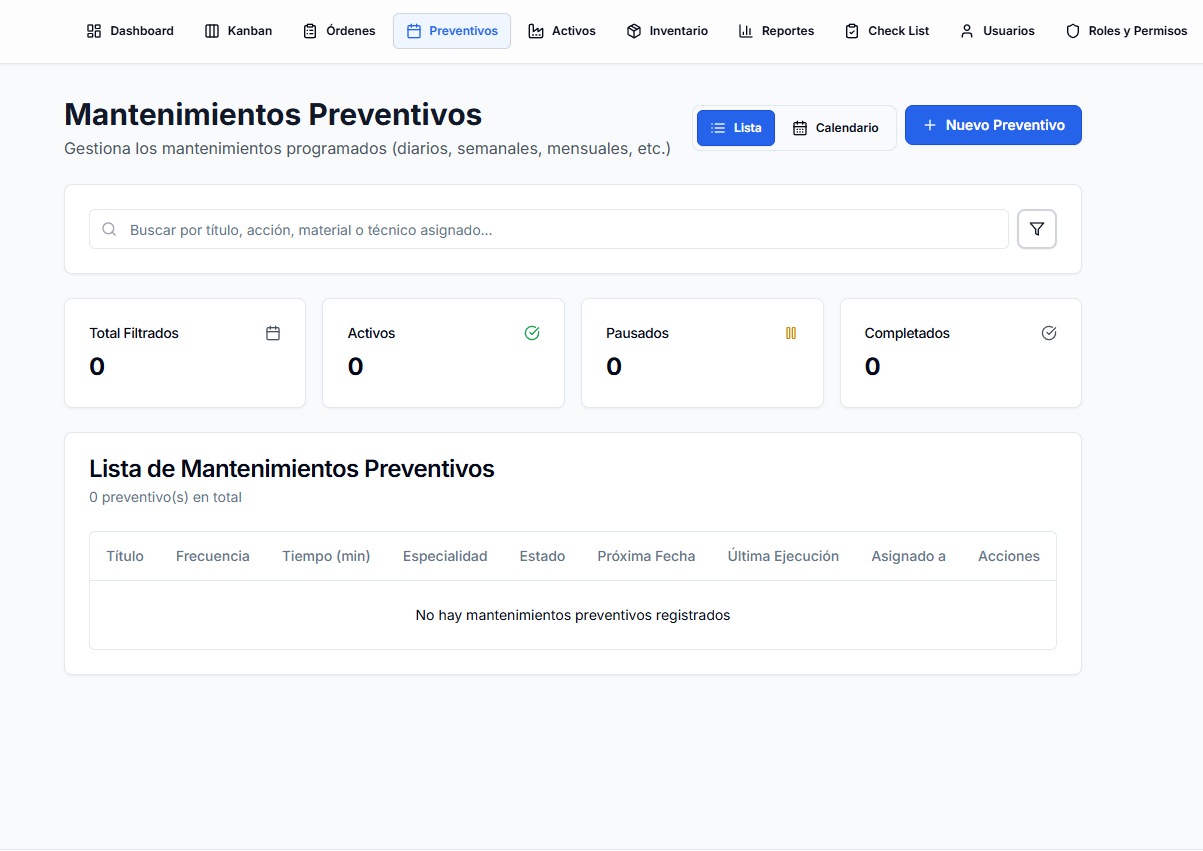The image size is (1203, 851).
Task: Switch to the Calendario view
Action: click(x=836, y=128)
